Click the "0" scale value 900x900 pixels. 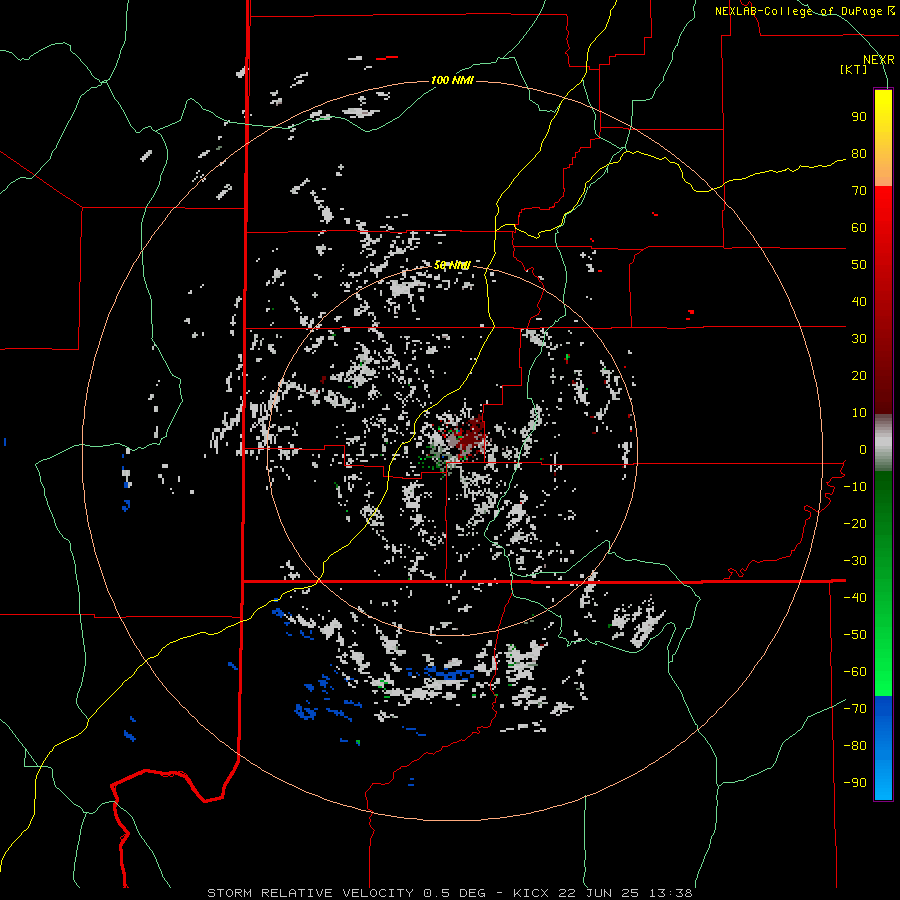click(x=863, y=450)
